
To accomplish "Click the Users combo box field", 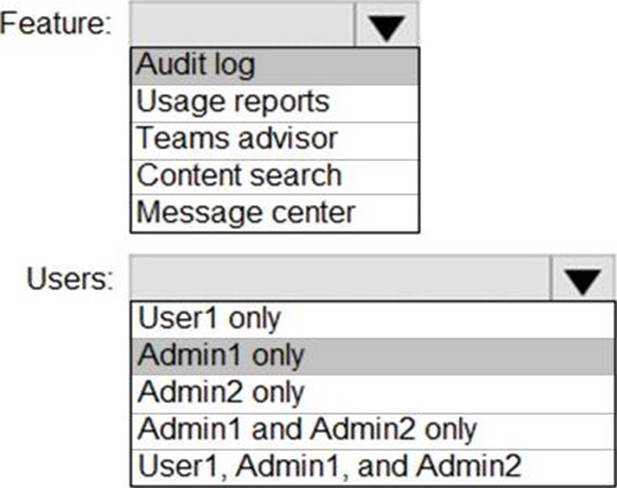I will 340,279.
